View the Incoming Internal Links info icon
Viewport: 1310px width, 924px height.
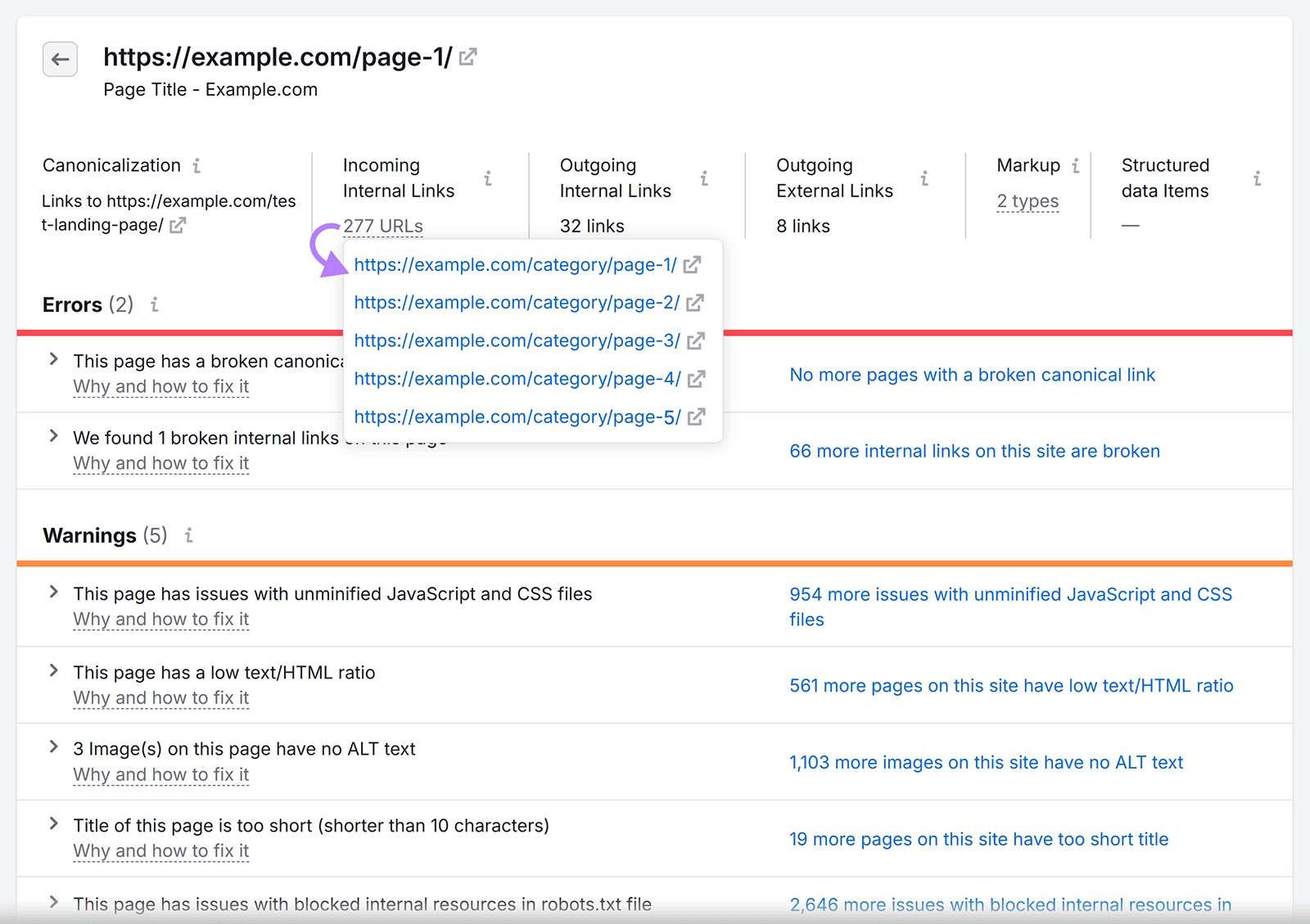pyautogui.click(x=489, y=178)
